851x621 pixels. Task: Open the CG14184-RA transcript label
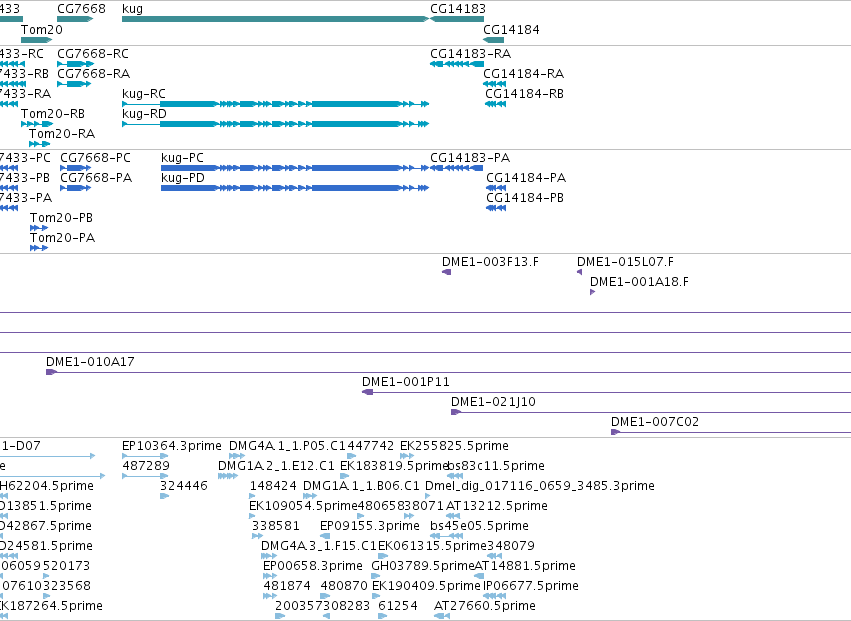click(x=523, y=73)
